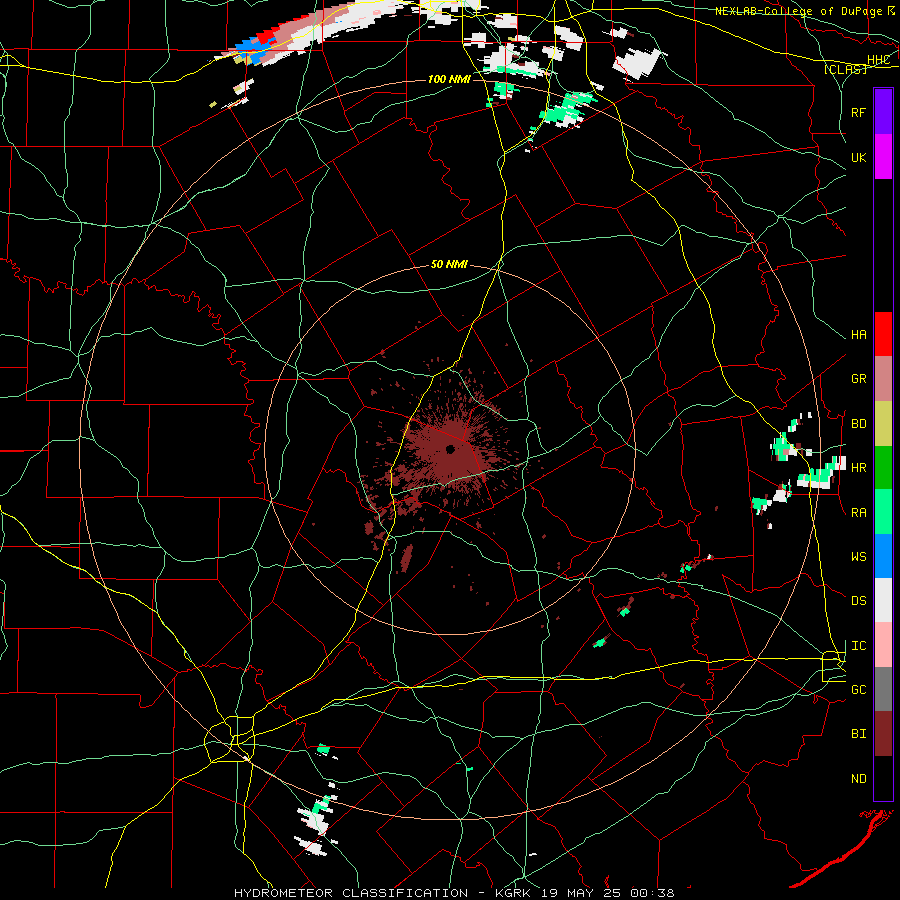The image size is (900, 900).
Task: Click the light pink IC legend swatch
Action: tap(883, 645)
